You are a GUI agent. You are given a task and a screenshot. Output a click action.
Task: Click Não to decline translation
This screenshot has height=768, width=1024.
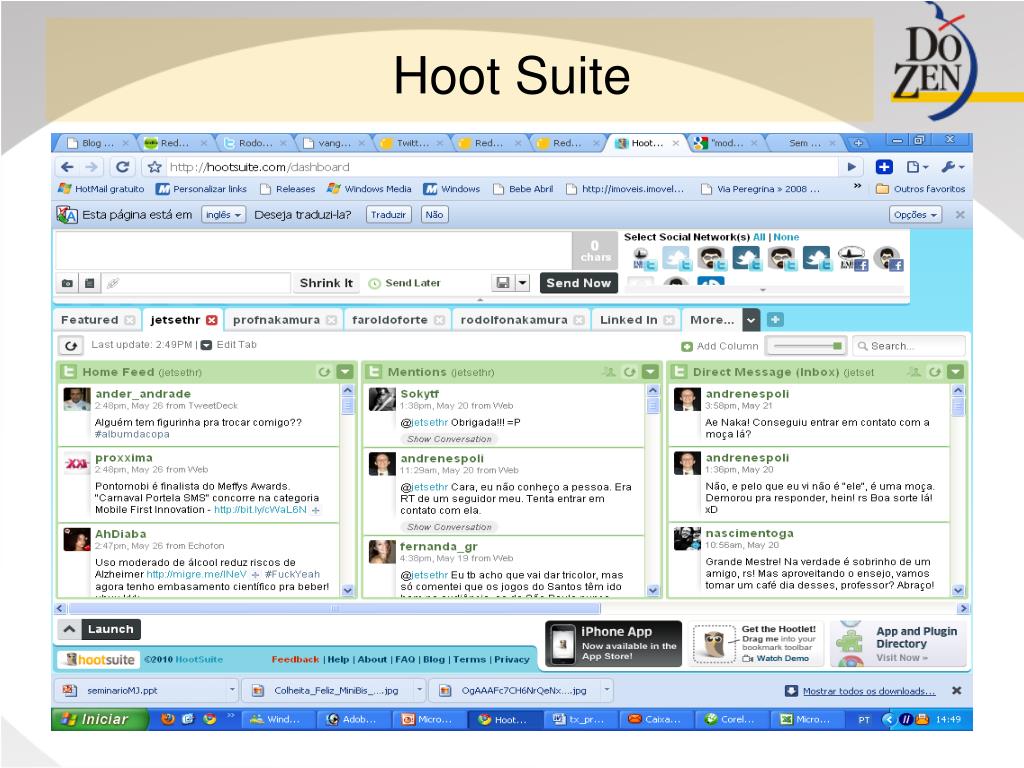[x=434, y=215]
